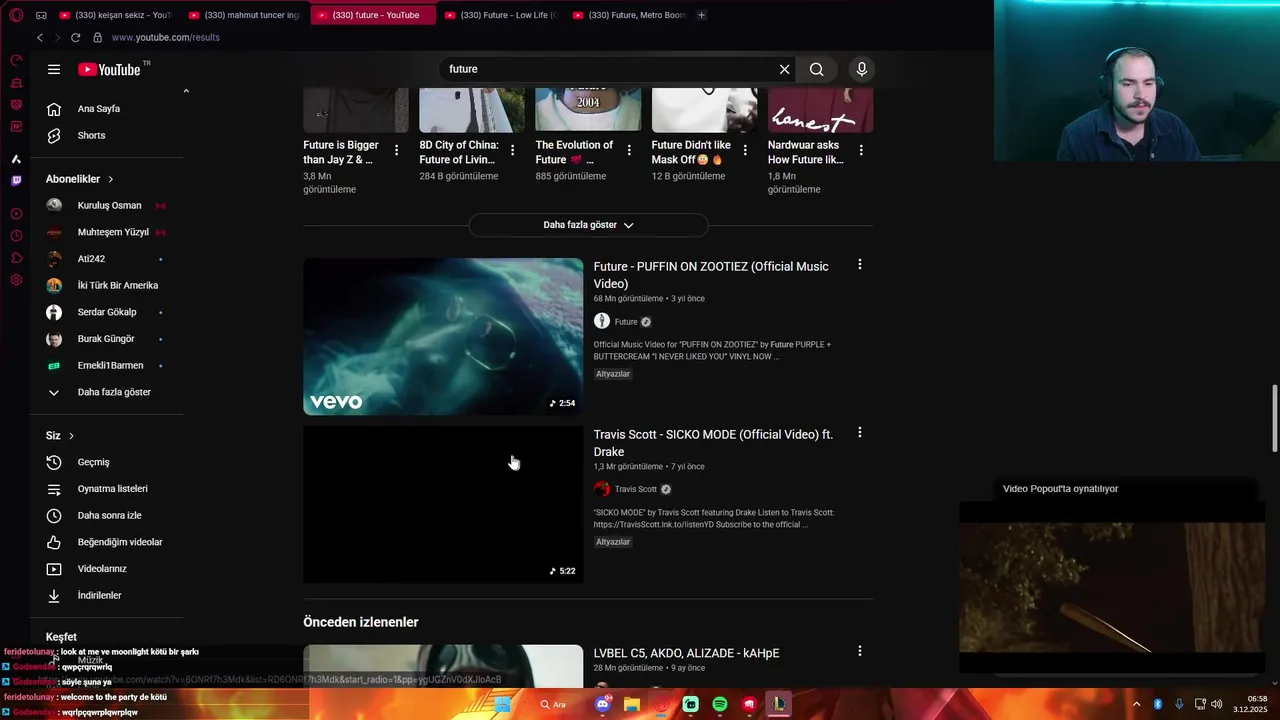Screen dimensions: 1280x720
Task: Open the Serdar Gökalp channel
Action: click(108, 312)
